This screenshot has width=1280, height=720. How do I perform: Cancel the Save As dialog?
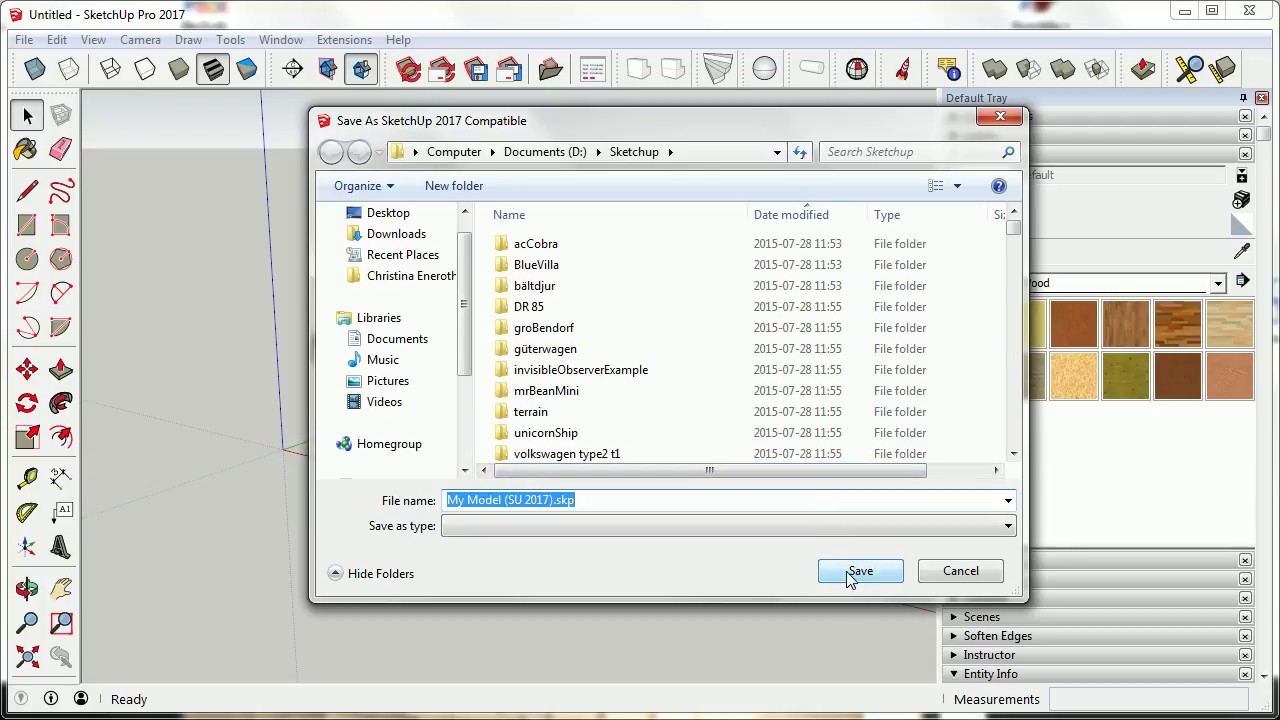click(x=960, y=571)
